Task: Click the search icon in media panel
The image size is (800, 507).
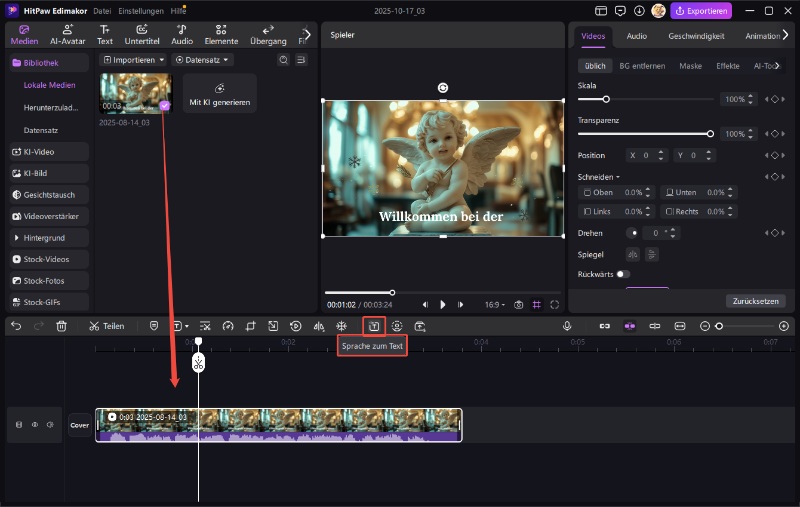Action: pos(284,60)
